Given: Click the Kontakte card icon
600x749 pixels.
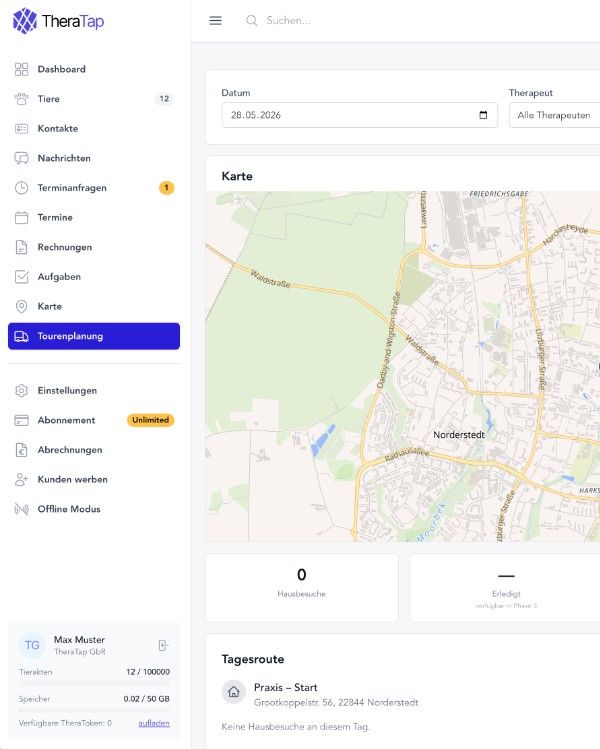Looking at the screenshot, I should click(x=21, y=128).
